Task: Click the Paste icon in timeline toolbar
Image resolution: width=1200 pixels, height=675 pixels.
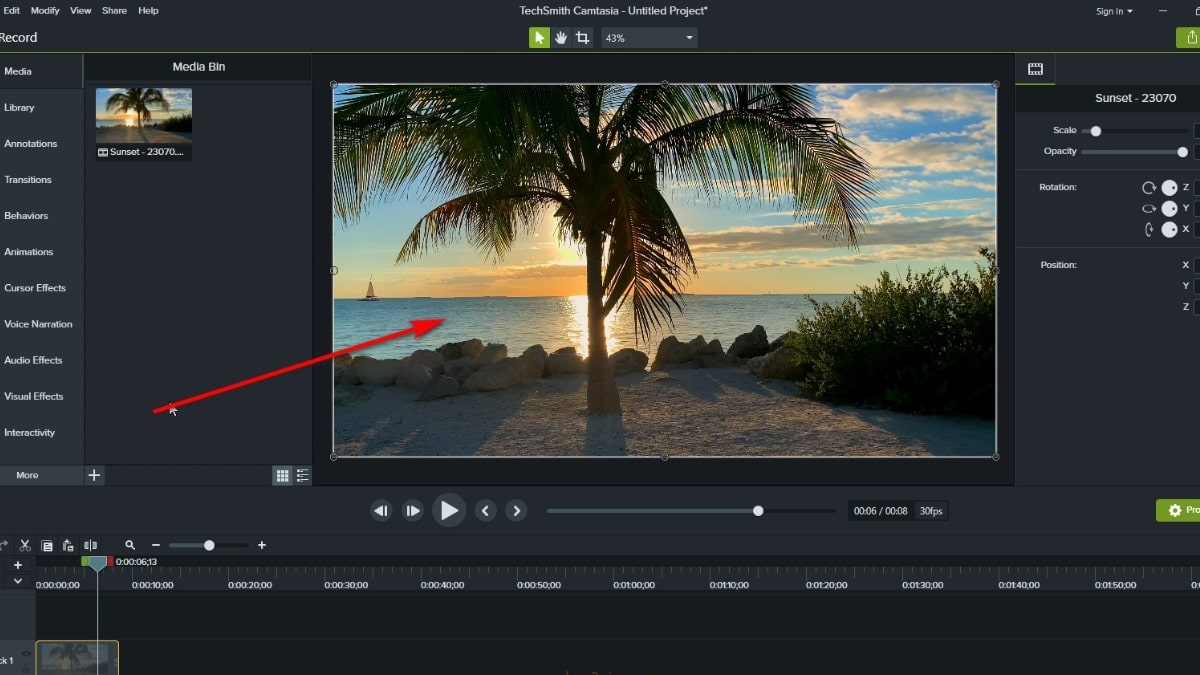Action: point(68,545)
